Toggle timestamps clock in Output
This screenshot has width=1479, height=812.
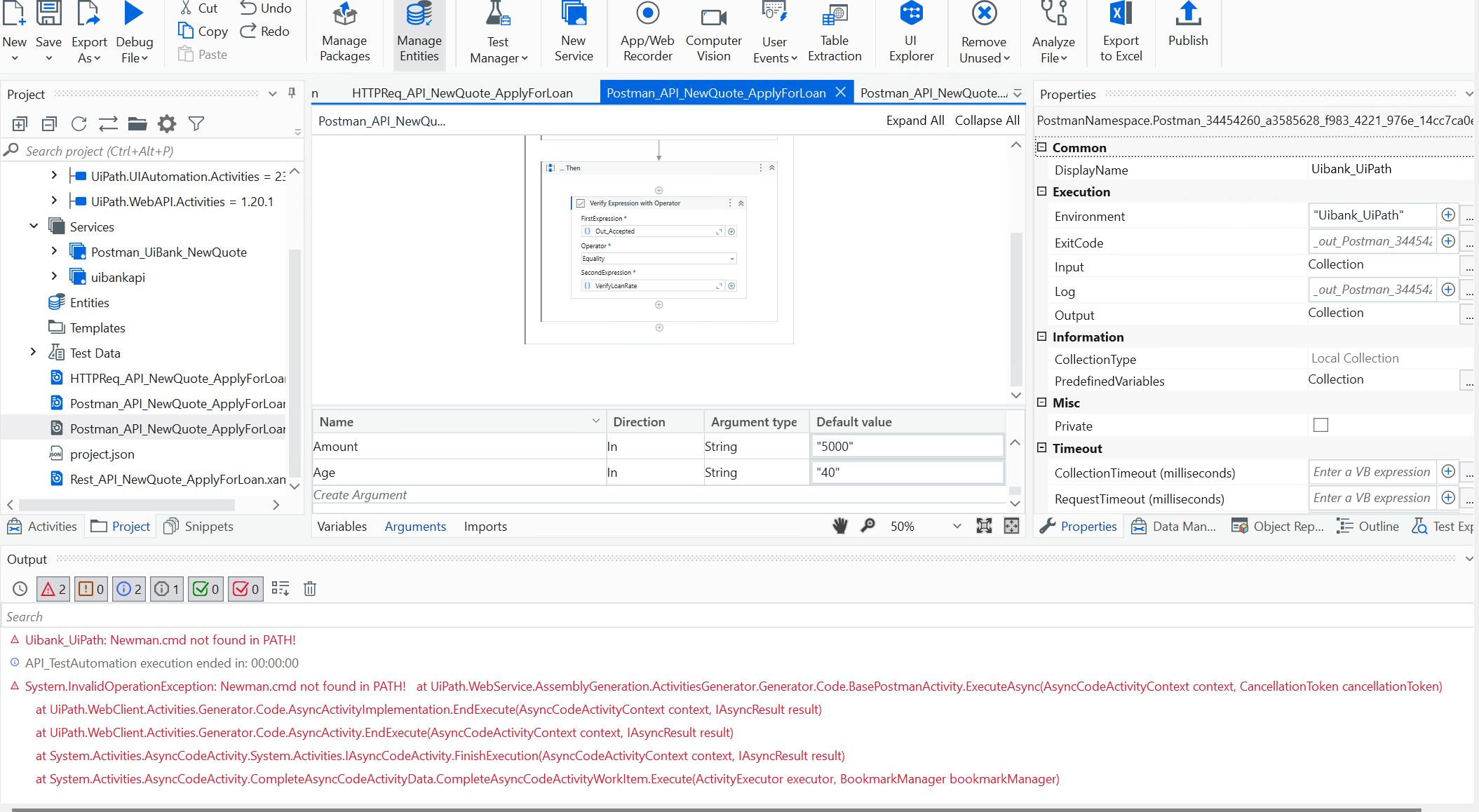click(x=20, y=589)
